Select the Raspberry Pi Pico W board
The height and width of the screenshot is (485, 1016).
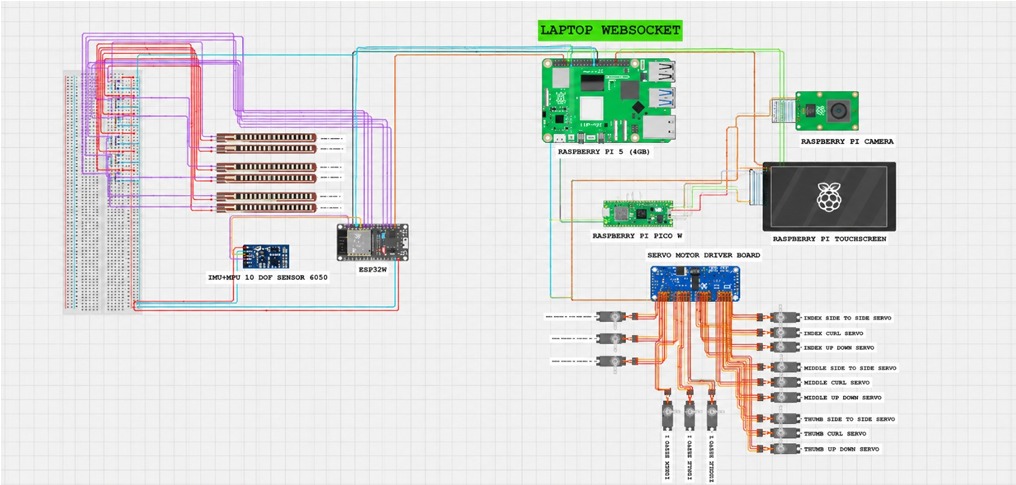pos(638,213)
